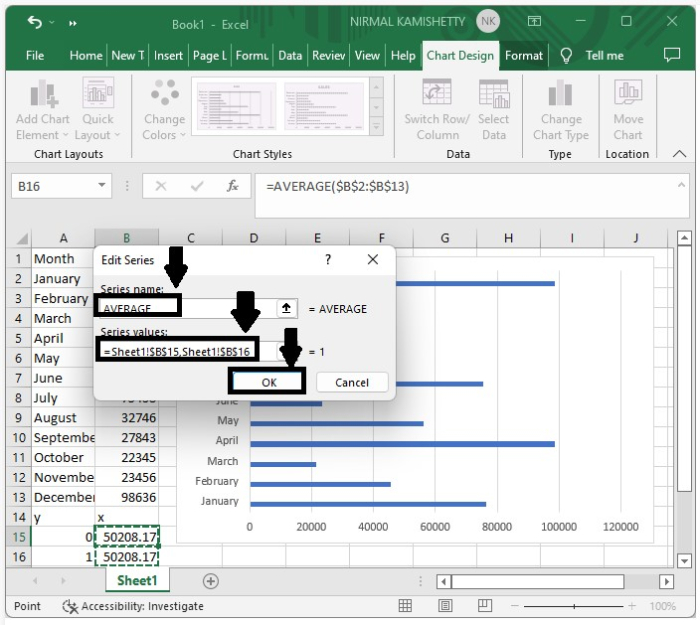
Task: Open the Help tab
Action: tap(403, 55)
